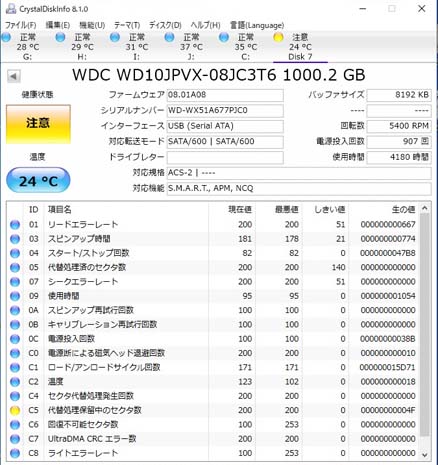438x465 pixels.
Task: Click raw value 00000000004F in C5 row
Action: tap(388, 411)
